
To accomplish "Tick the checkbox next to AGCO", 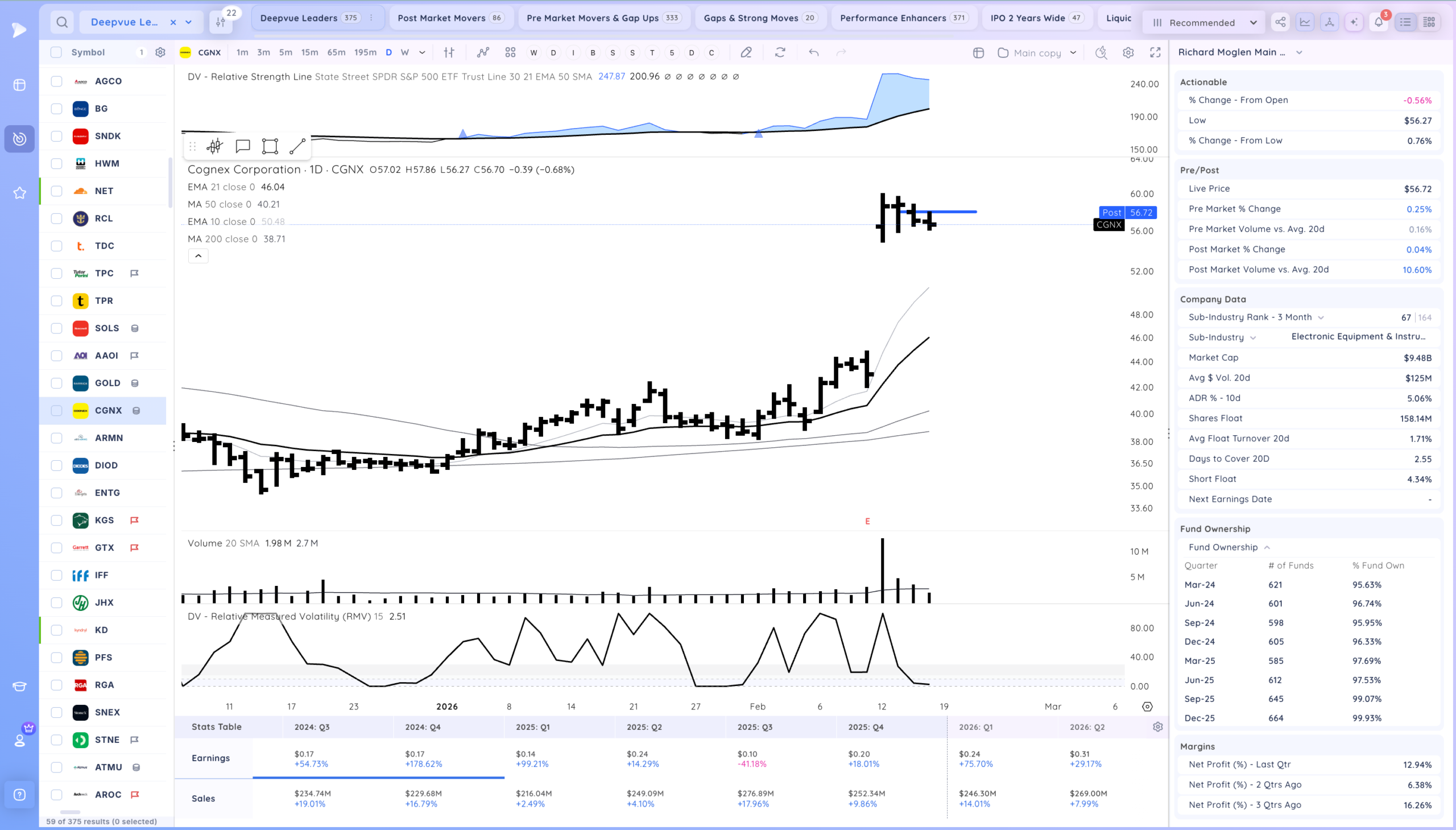I will (x=56, y=81).
